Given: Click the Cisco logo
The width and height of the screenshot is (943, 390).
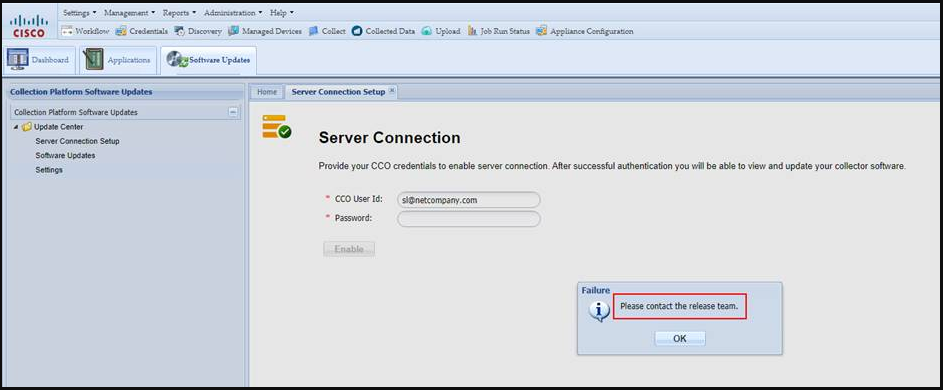Looking at the screenshot, I should [x=29, y=26].
